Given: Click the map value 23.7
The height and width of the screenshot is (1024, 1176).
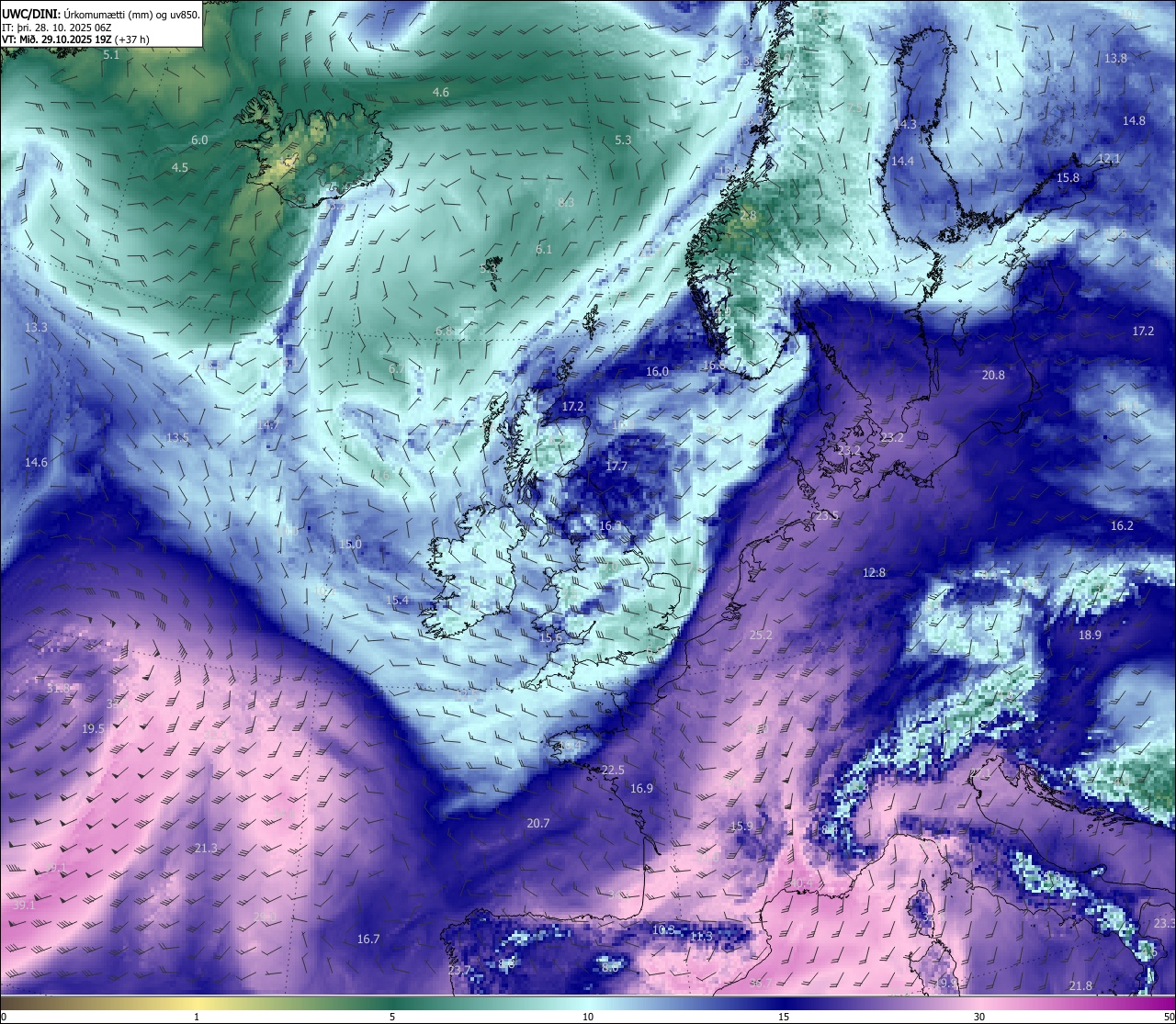Looking at the screenshot, I should click(459, 971).
